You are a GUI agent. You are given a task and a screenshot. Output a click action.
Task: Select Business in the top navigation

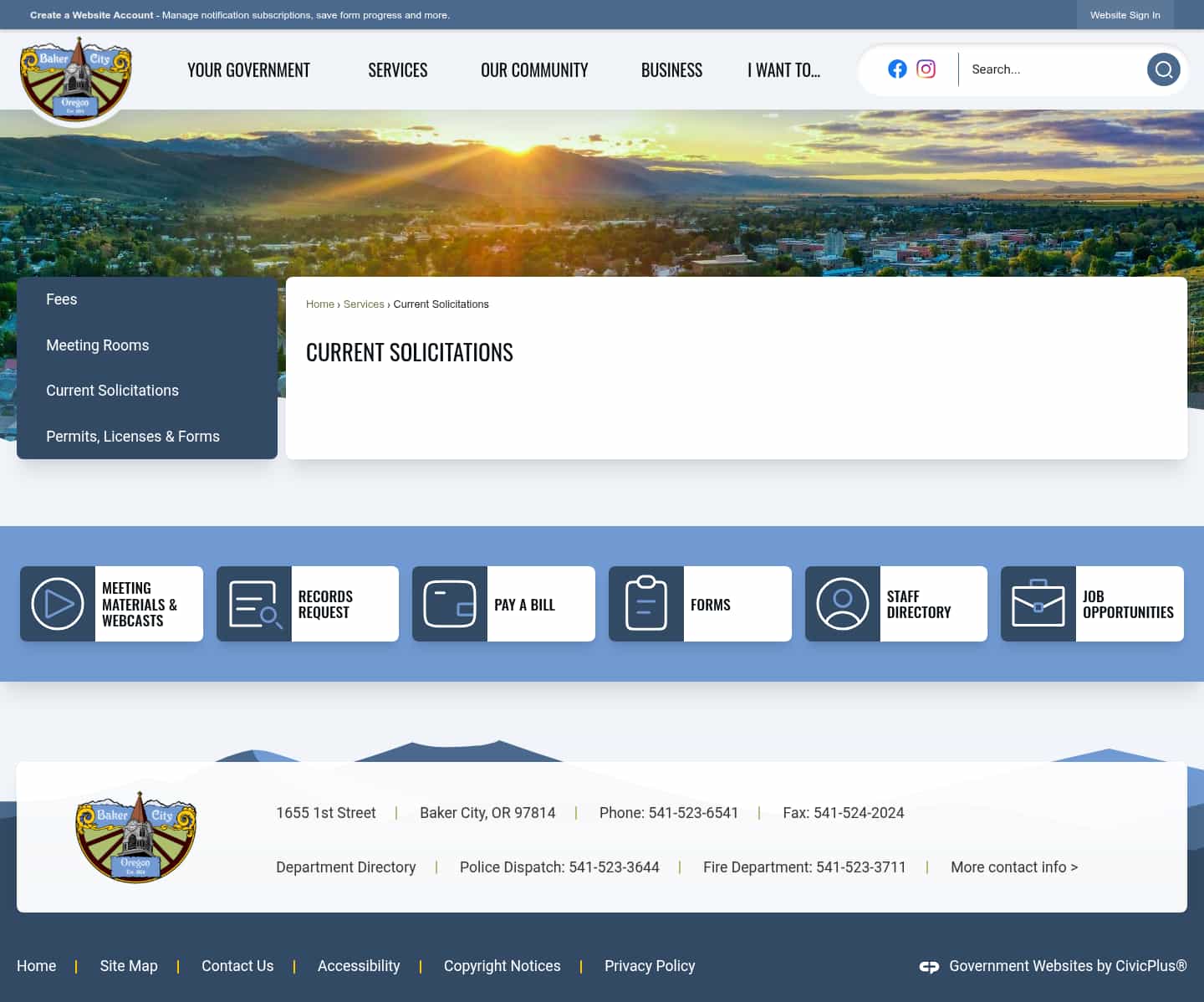point(671,70)
